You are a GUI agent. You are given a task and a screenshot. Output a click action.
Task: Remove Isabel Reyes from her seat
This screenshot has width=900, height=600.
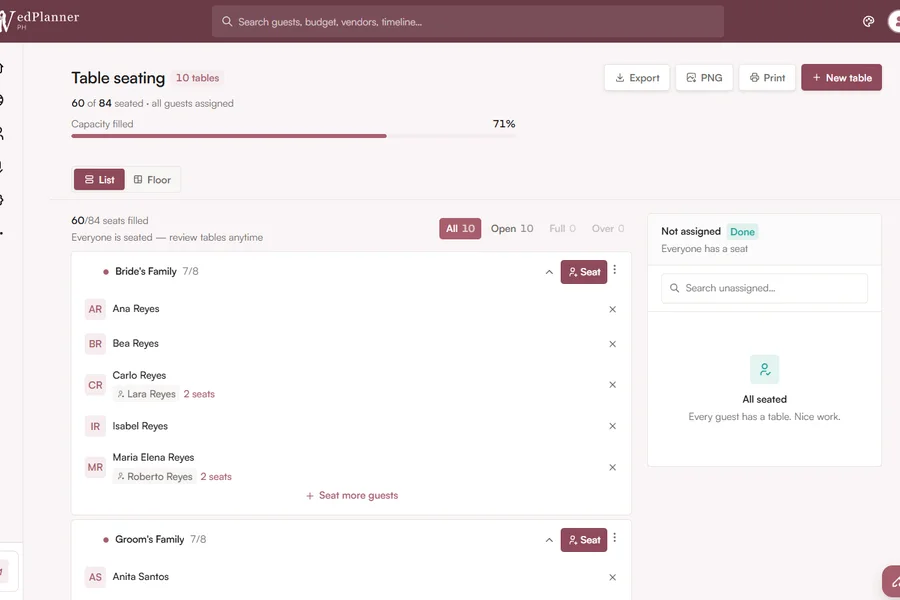point(612,426)
